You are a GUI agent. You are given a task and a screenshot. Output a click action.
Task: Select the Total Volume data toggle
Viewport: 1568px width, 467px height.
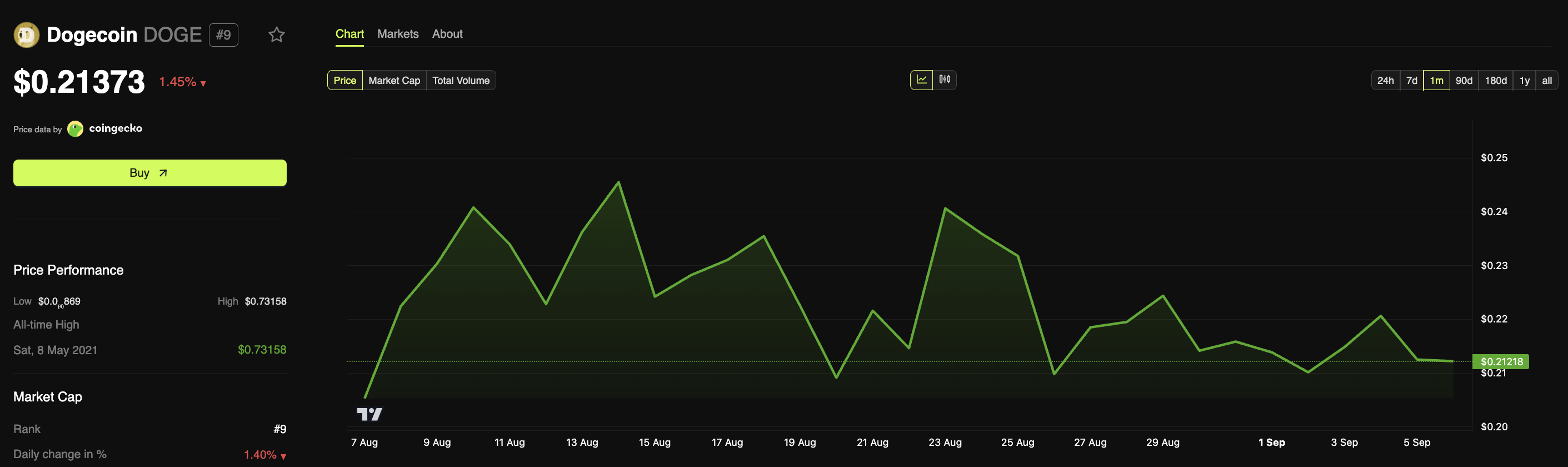[461, 81]
